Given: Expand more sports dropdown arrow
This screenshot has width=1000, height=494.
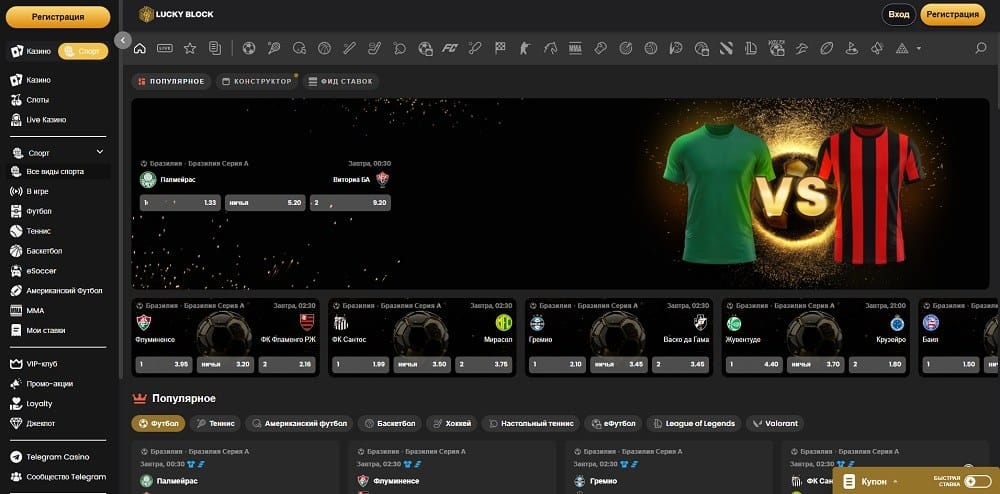Looking at the screenshot, I should (x=918, y=48).
